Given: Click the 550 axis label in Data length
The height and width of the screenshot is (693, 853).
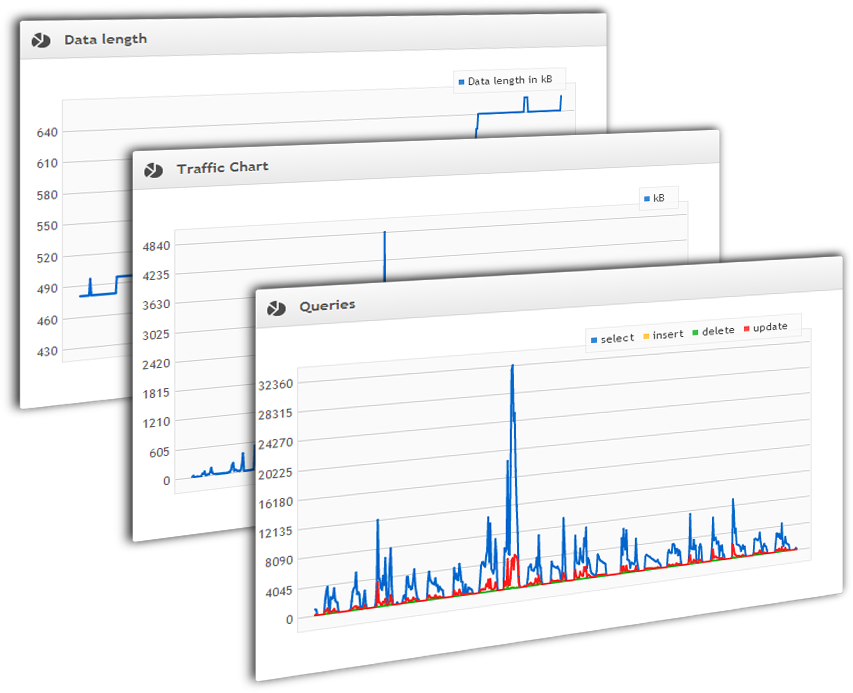Looking at the screenshot, I should 47,226.
